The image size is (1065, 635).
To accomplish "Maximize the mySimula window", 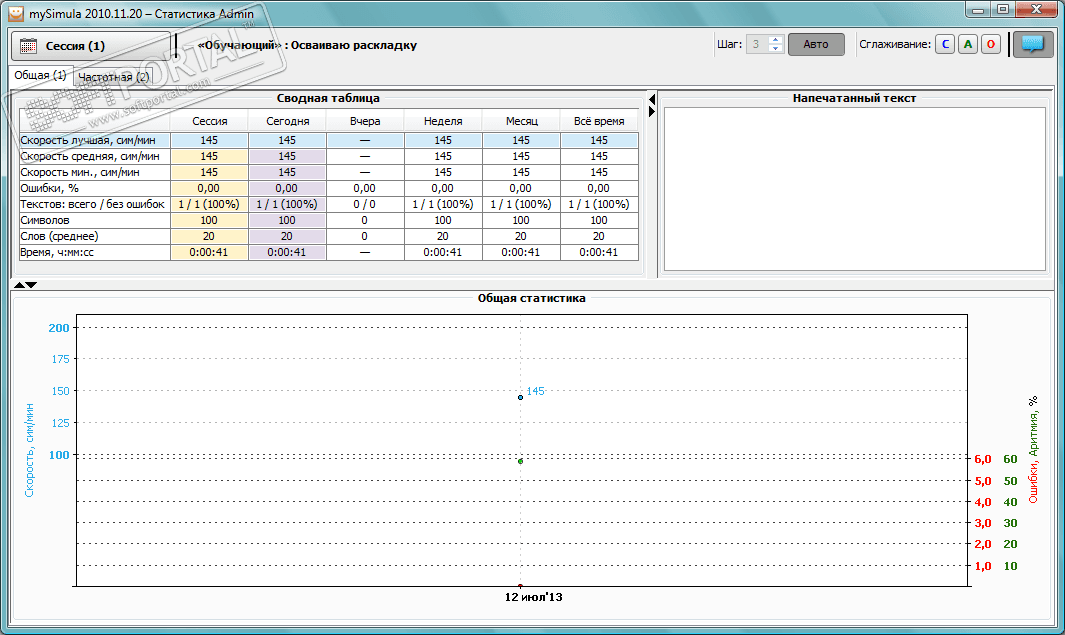I will coord(1003,10).
